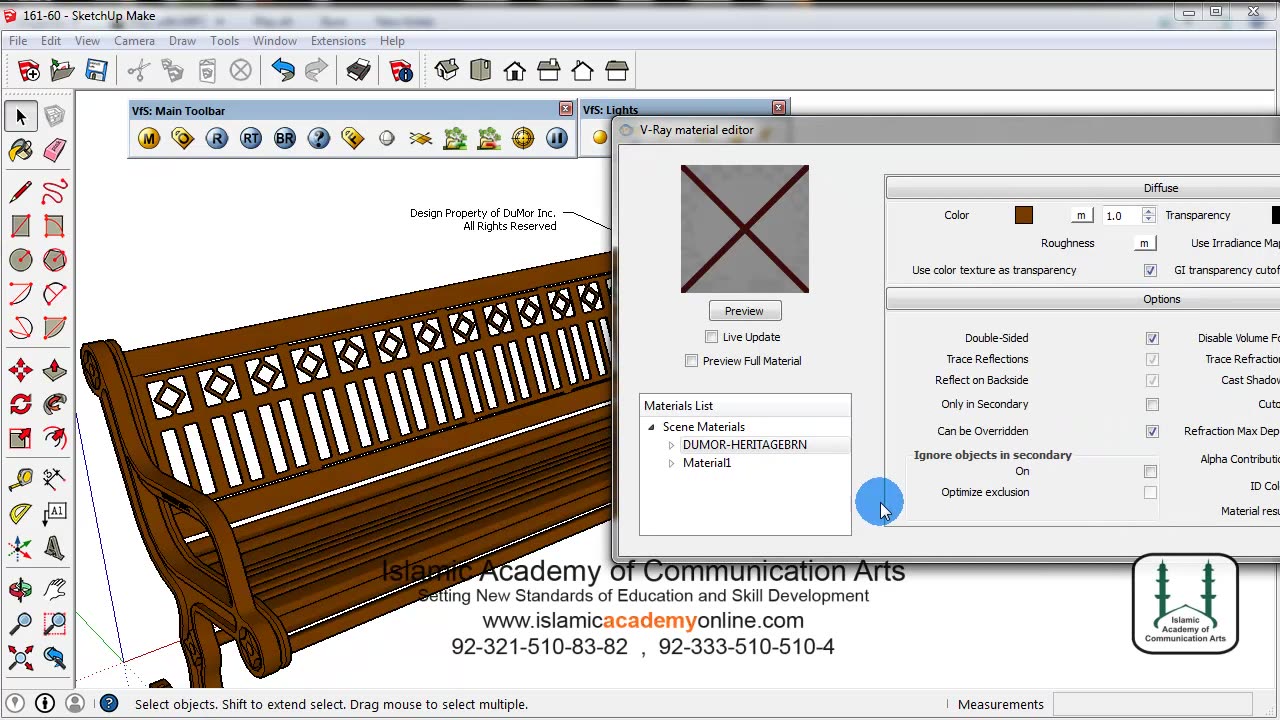Click the blue Undo arrow

[x=283, y=70]
